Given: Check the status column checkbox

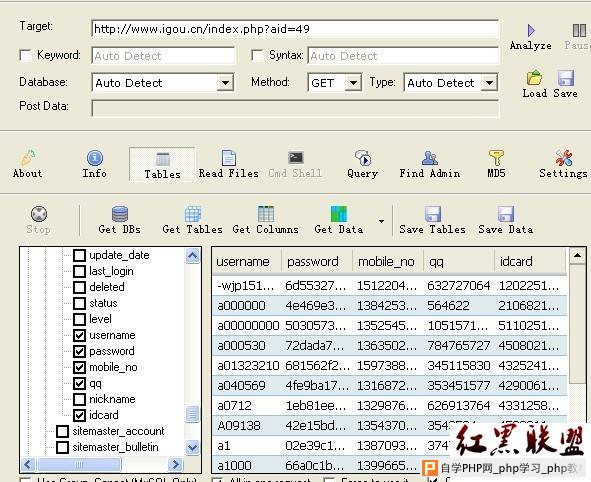Looking at the screenshot, I should [x=79, y=303].
